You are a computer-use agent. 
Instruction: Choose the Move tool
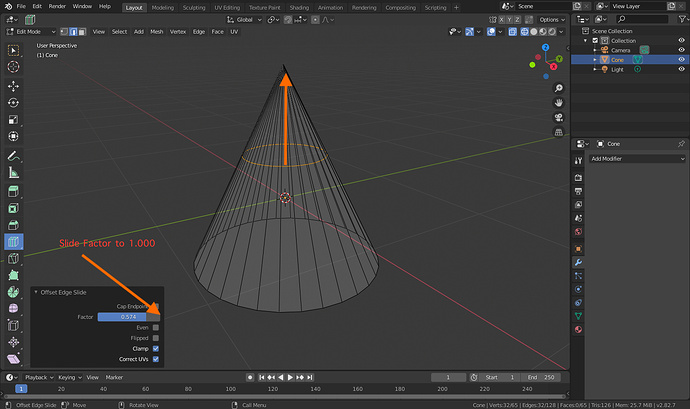point(14,86)
